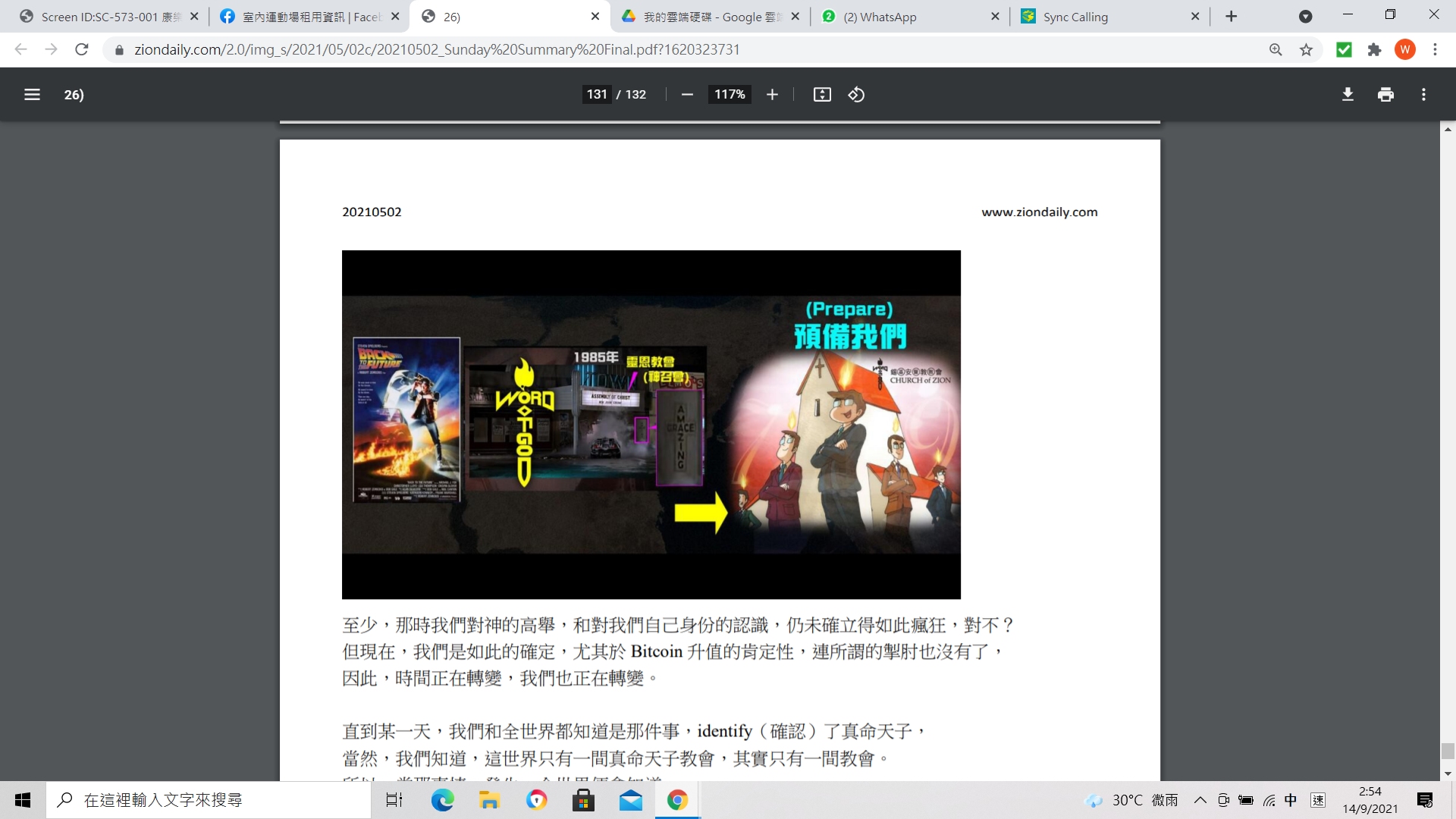Click the vertical scrollbar thumb
1456x819 pixels.
pyautogui.click(x=1448, y=751)
